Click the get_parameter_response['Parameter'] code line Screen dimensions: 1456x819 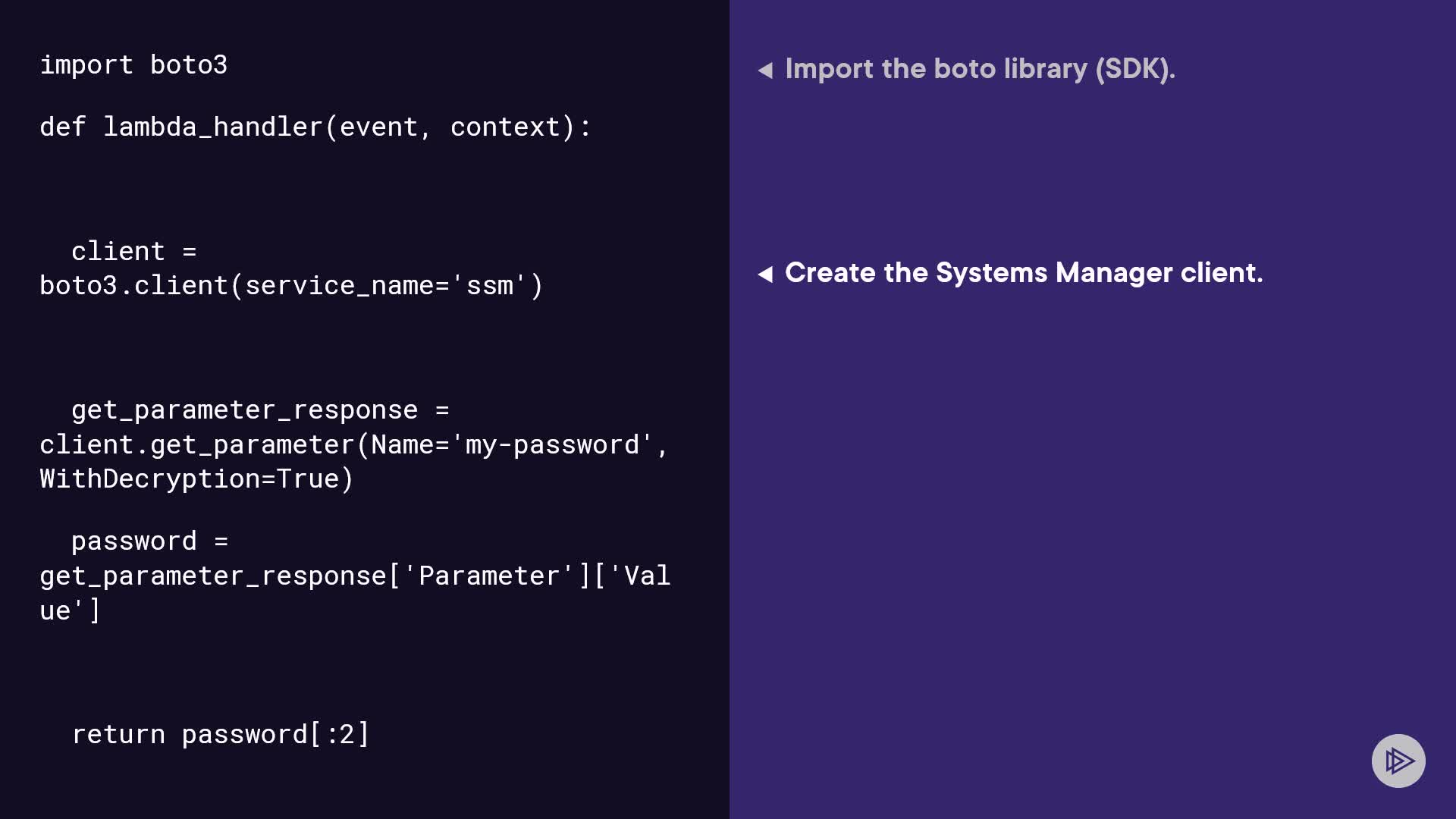pos(355,576)
